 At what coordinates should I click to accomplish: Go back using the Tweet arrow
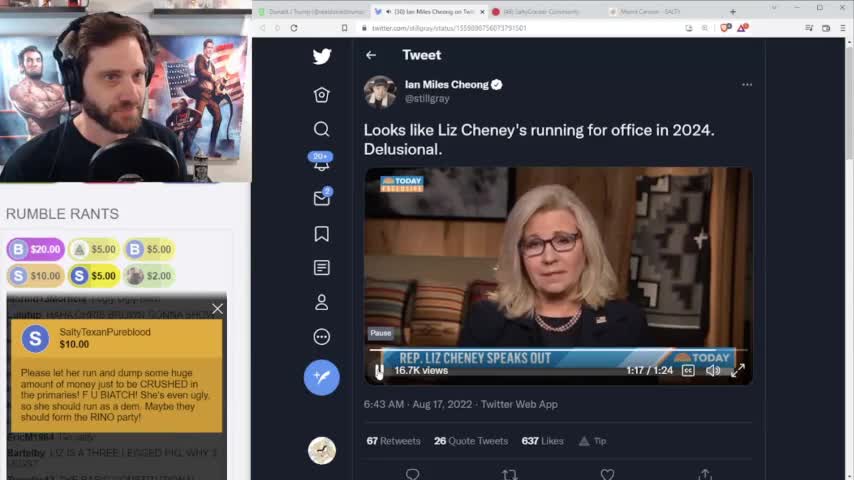[371, 55]
